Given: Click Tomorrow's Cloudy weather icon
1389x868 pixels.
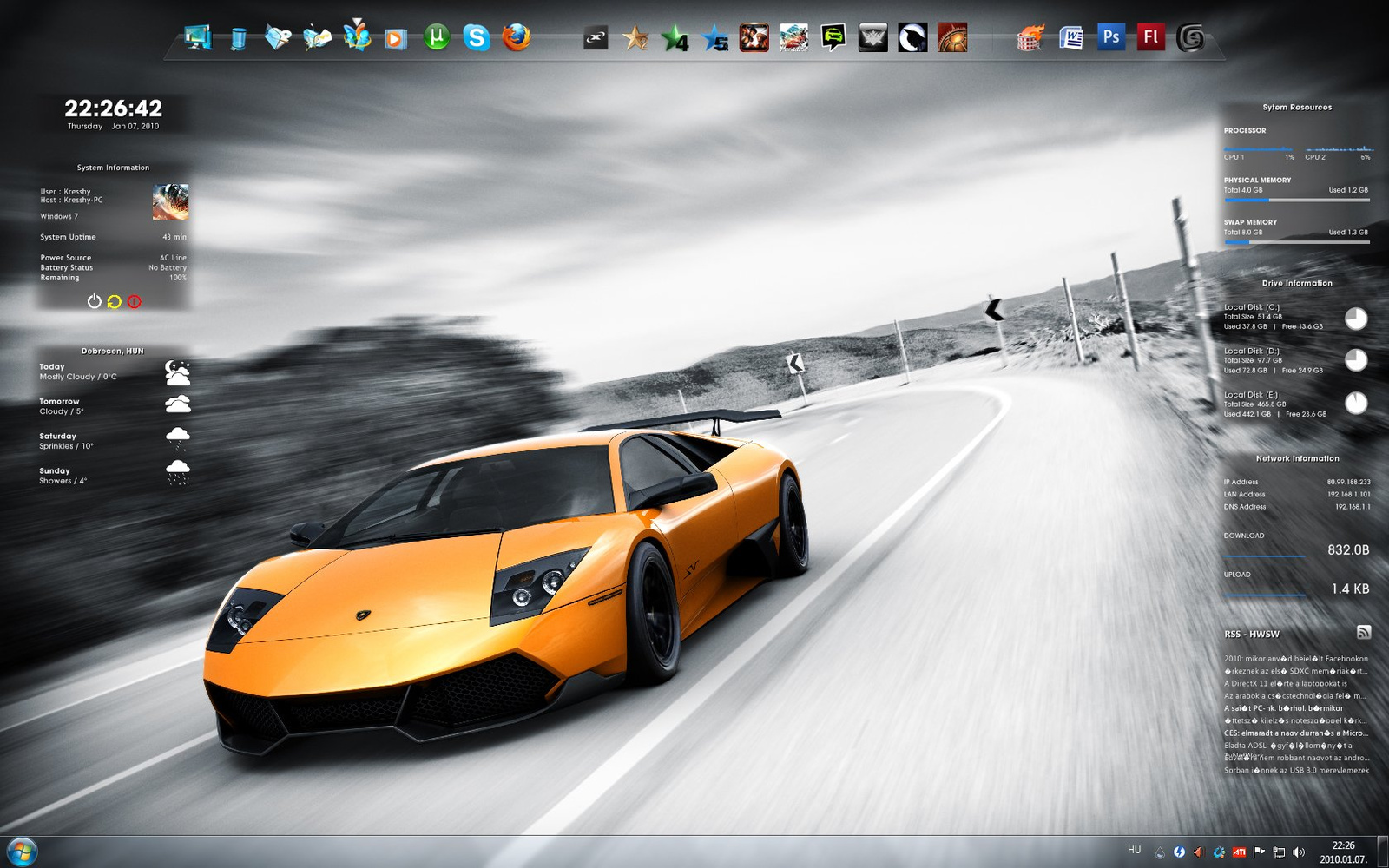Looking at the screenshot, I should coord(177,404).
